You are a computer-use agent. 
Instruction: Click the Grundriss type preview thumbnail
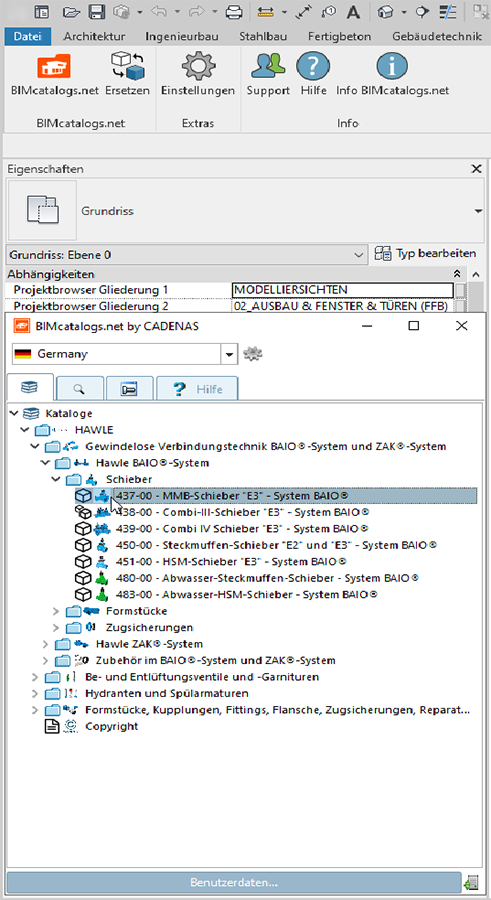click(42, 211)
